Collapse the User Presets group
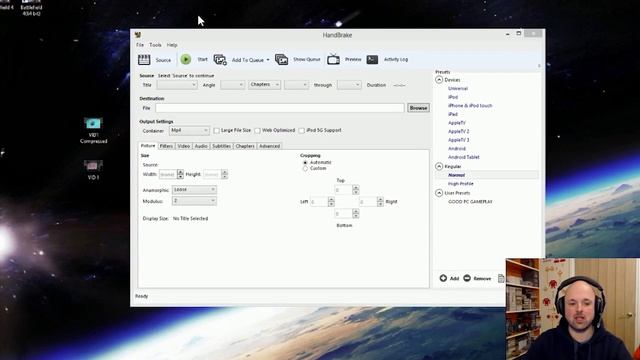 [x=439, y=193]
